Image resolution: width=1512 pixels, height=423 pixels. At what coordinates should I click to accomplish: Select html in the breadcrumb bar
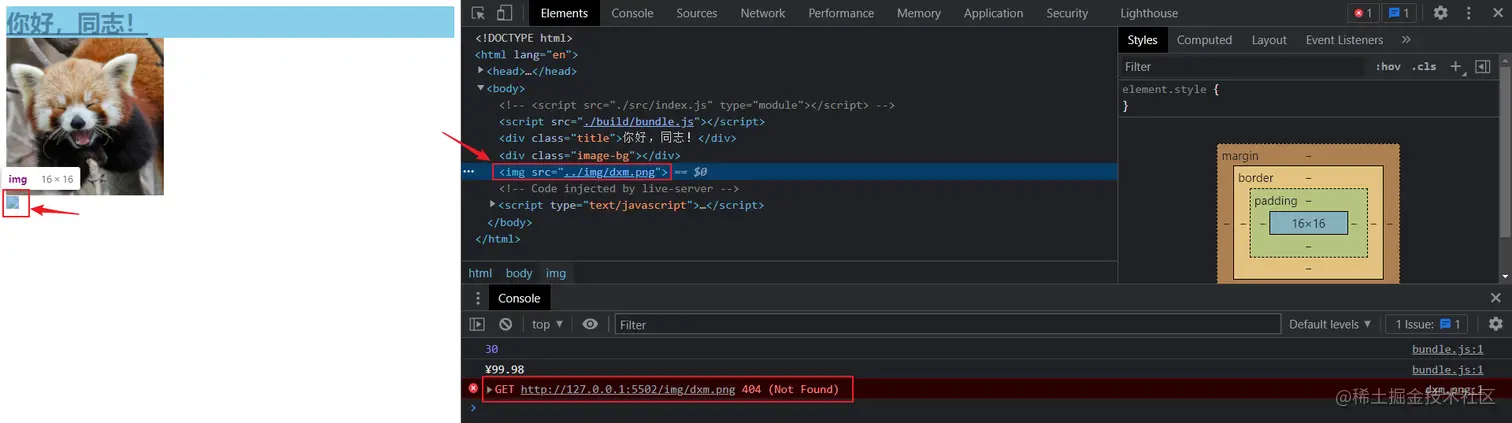tap(480, 273)
